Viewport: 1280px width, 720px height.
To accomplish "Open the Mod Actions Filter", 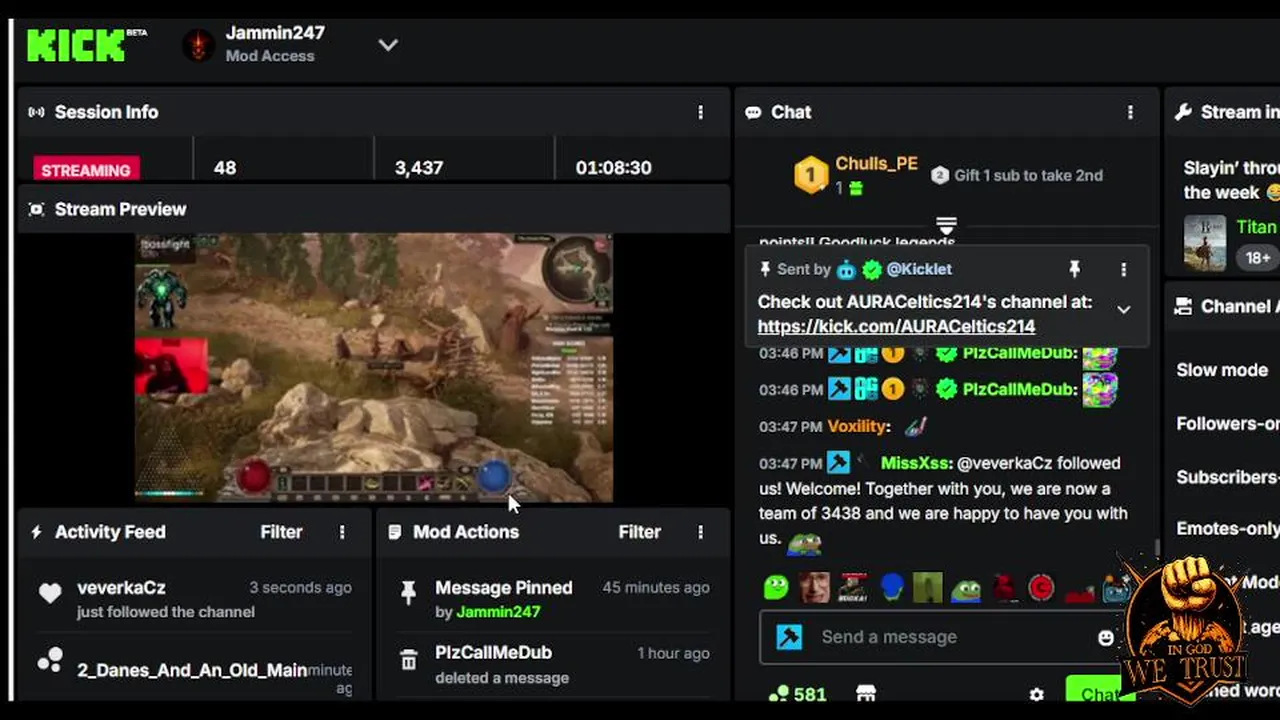I will [639, 532].
